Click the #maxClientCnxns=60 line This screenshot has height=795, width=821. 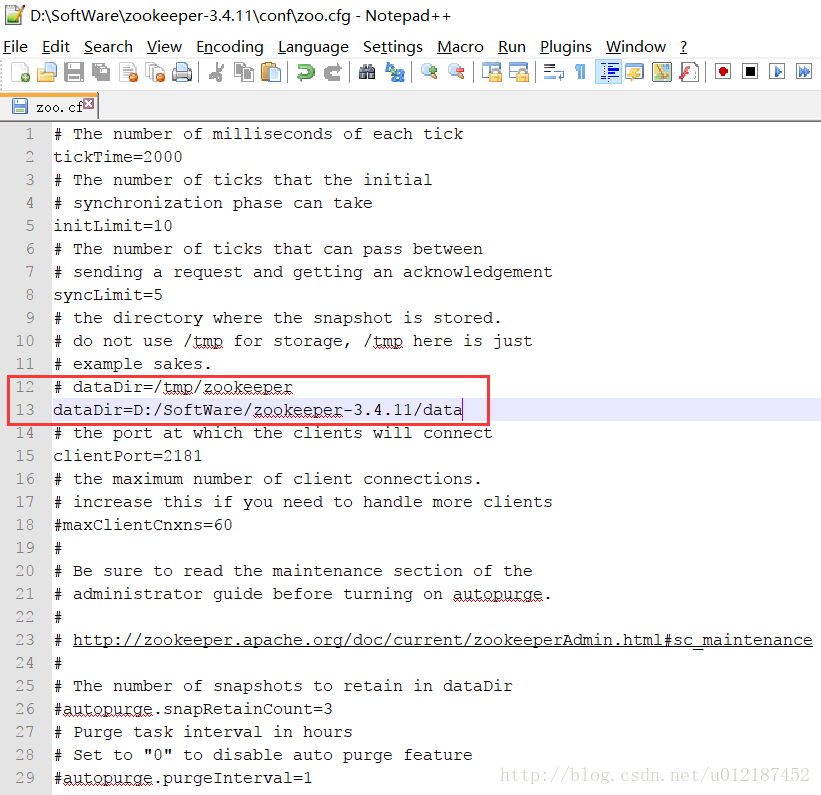[x=143, y=525]
